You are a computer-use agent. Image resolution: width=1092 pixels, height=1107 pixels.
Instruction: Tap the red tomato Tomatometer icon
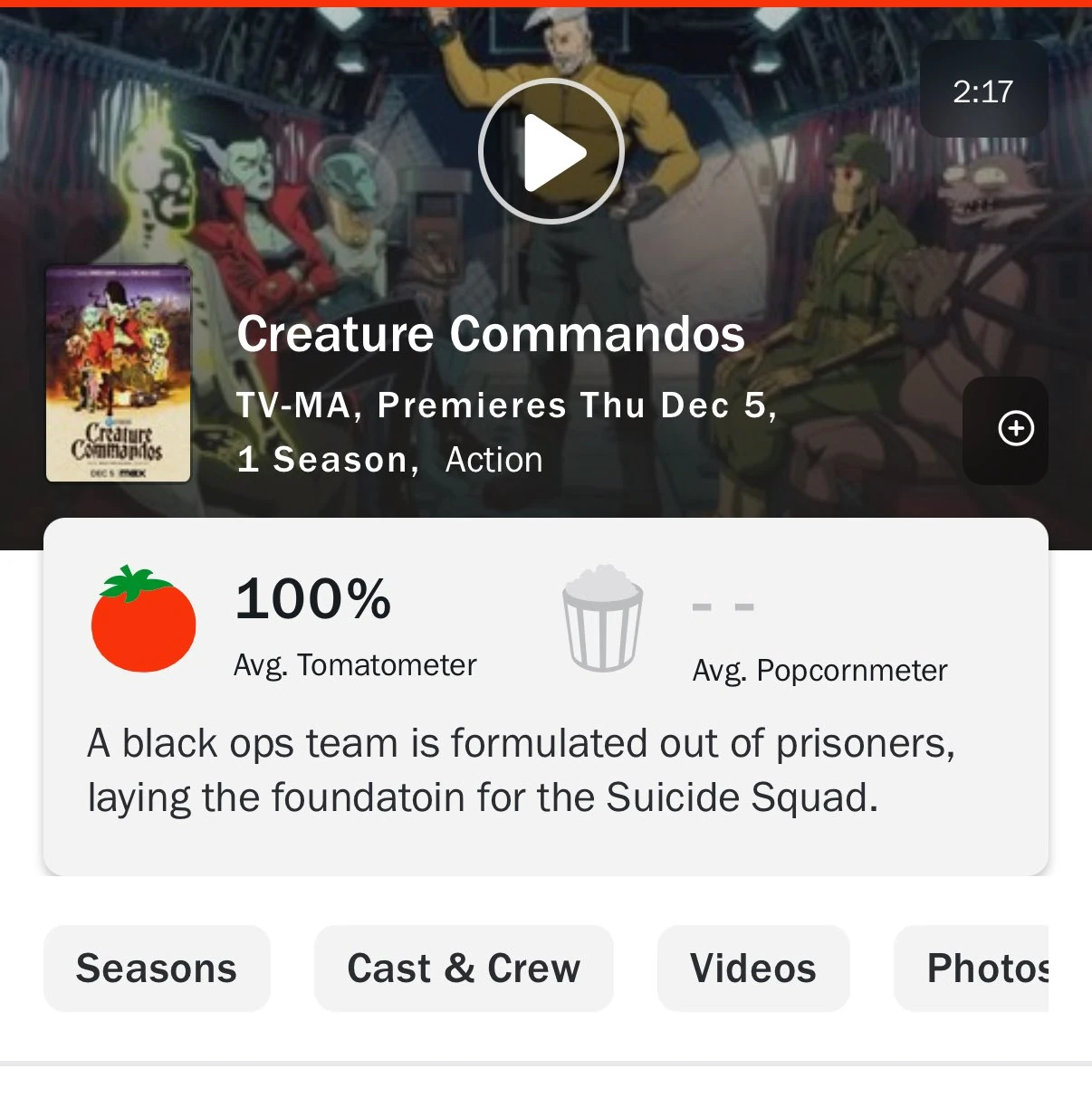click(142, 622)
